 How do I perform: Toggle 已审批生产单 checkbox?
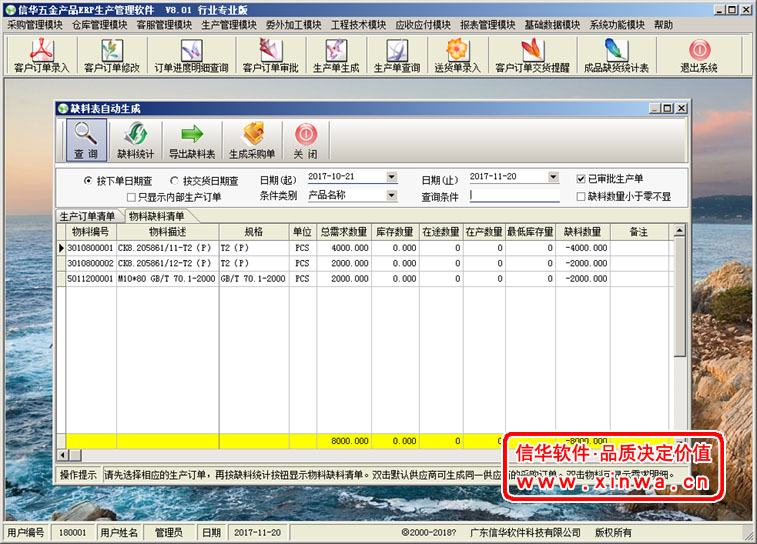coord(581,179)
